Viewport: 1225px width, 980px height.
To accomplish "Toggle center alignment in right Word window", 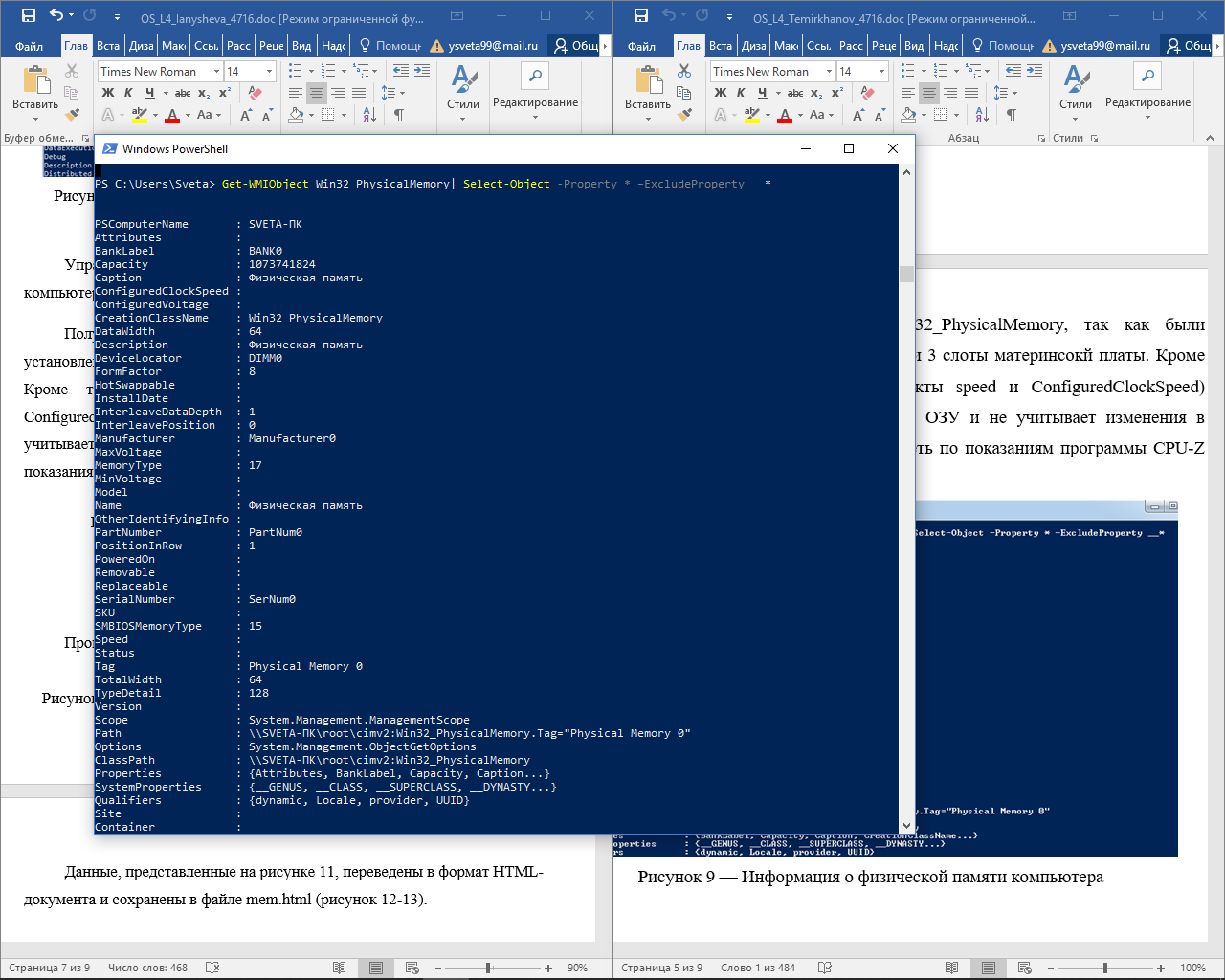I will [929, 93].
